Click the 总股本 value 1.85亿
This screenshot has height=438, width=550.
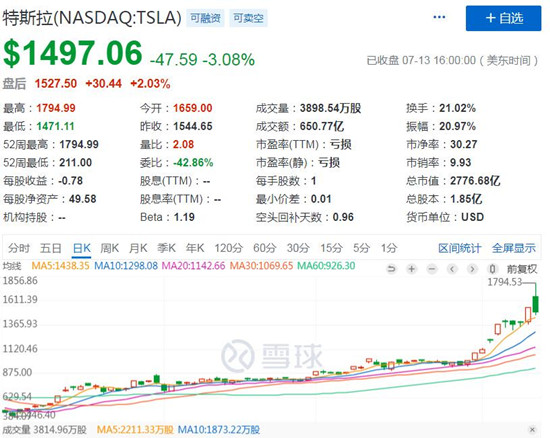(466, 199)
